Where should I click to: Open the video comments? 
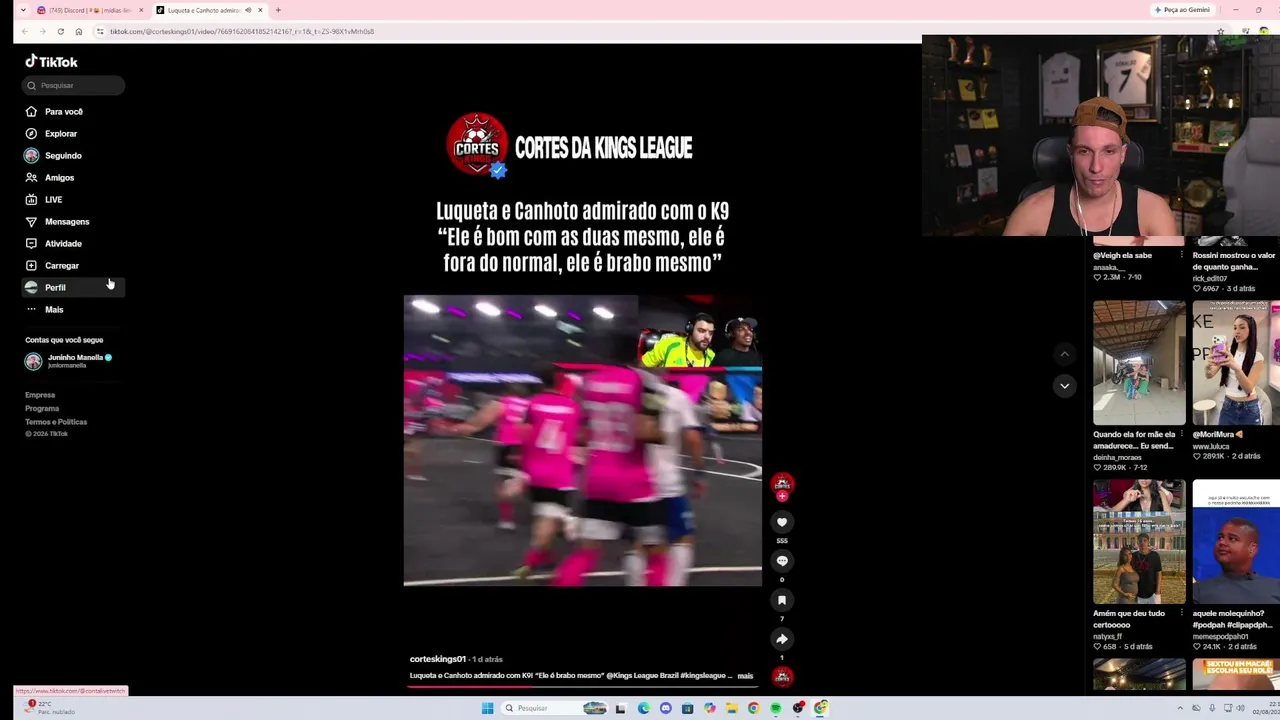coord(782,561)
